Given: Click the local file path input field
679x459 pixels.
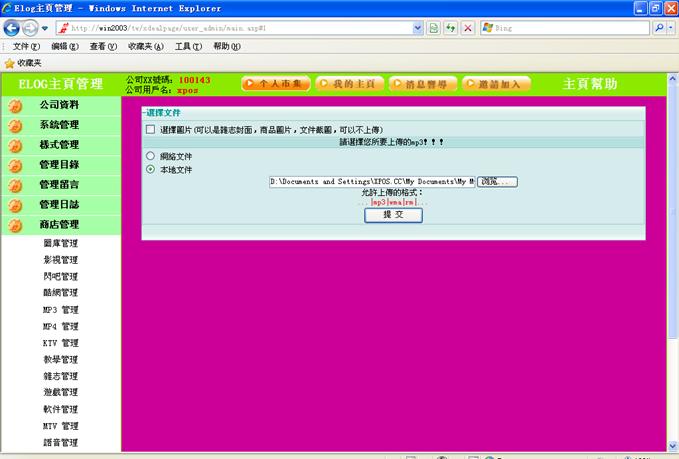Looking at the screenshot, I should 371,182.
